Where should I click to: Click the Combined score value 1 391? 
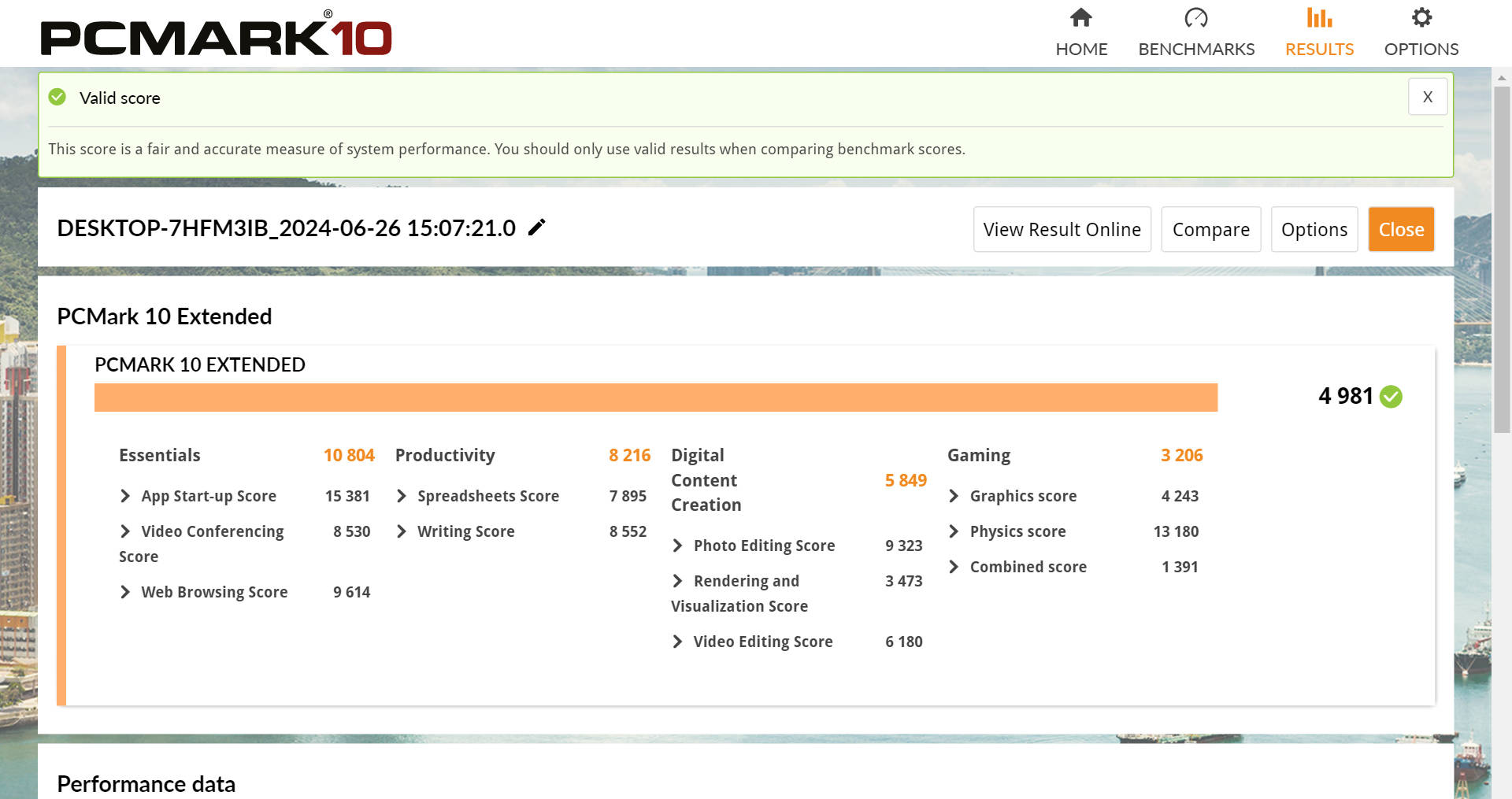click(x=1180, y=567)
